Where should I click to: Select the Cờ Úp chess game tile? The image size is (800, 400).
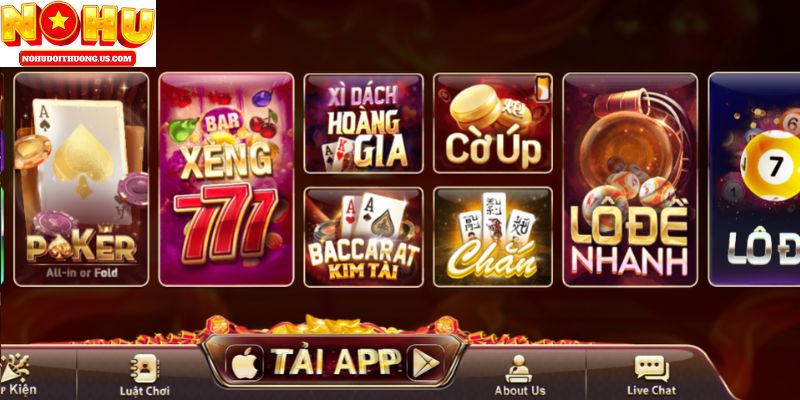493,123
